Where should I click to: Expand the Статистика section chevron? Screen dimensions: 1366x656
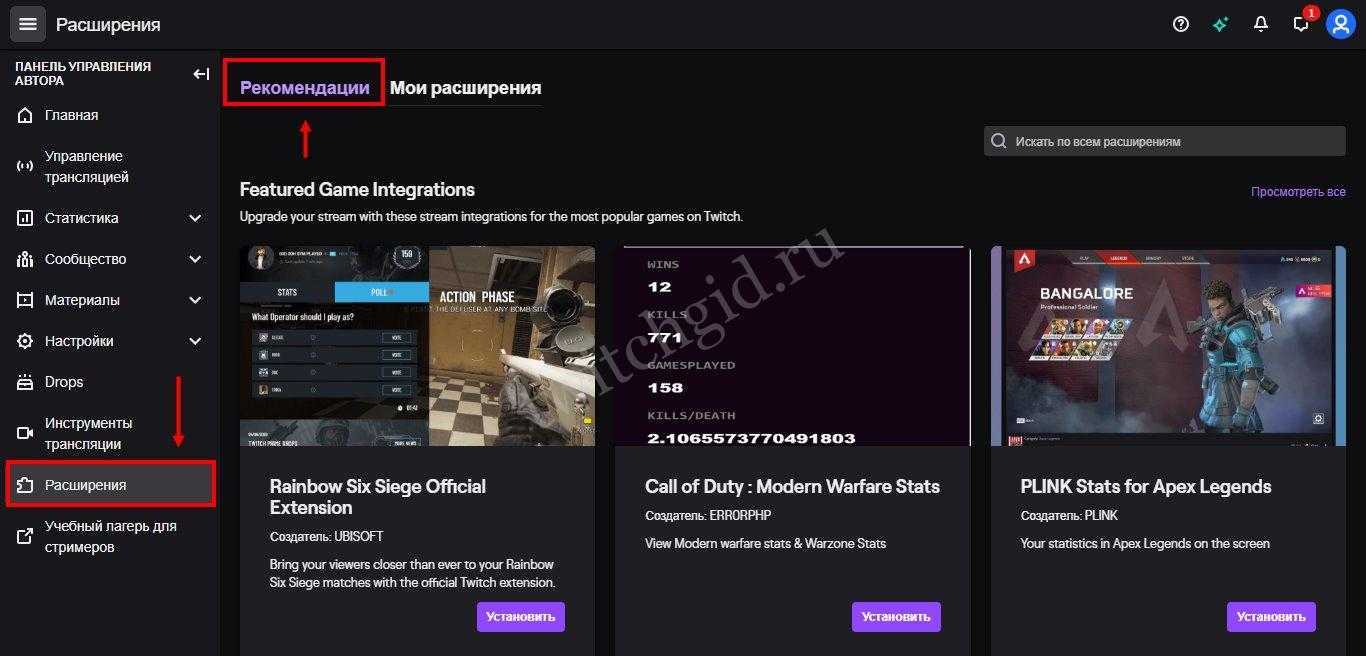195,218
